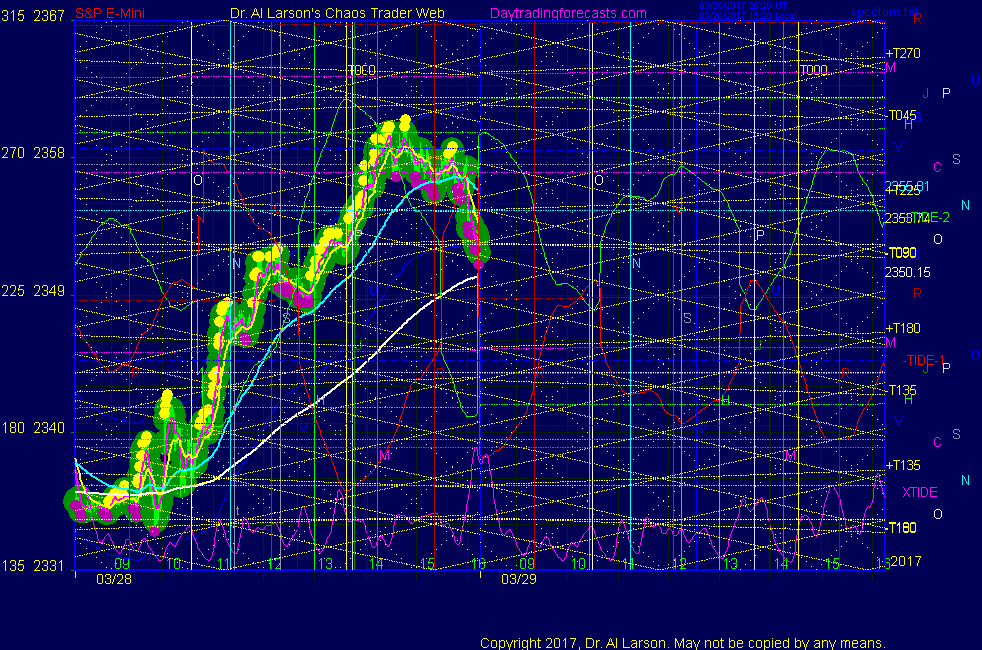
Task: Click the T000 marker in the 03/28 session
Action: 362,70
